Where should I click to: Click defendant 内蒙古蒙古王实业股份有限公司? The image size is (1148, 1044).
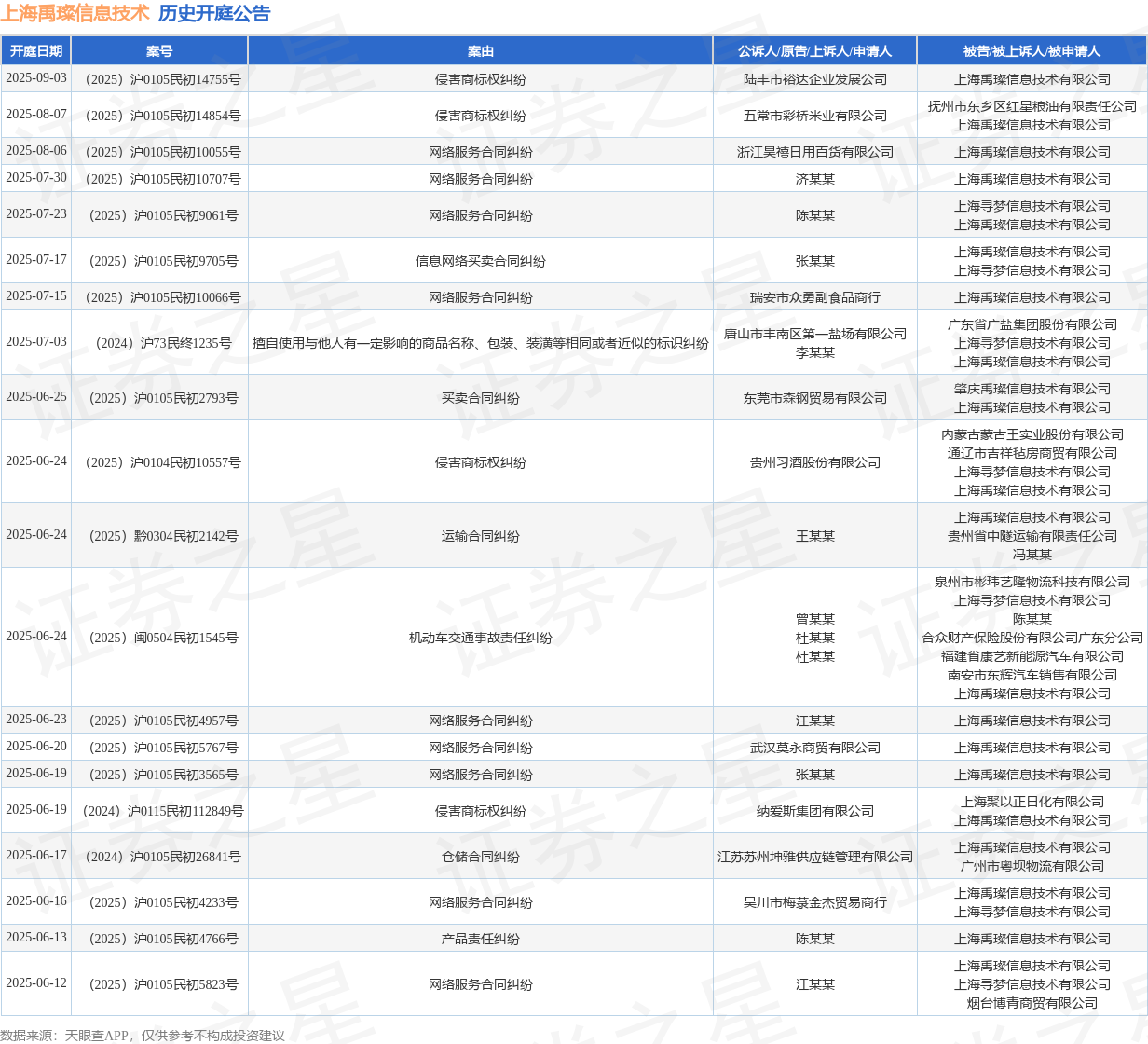(x=1032, y=434)
